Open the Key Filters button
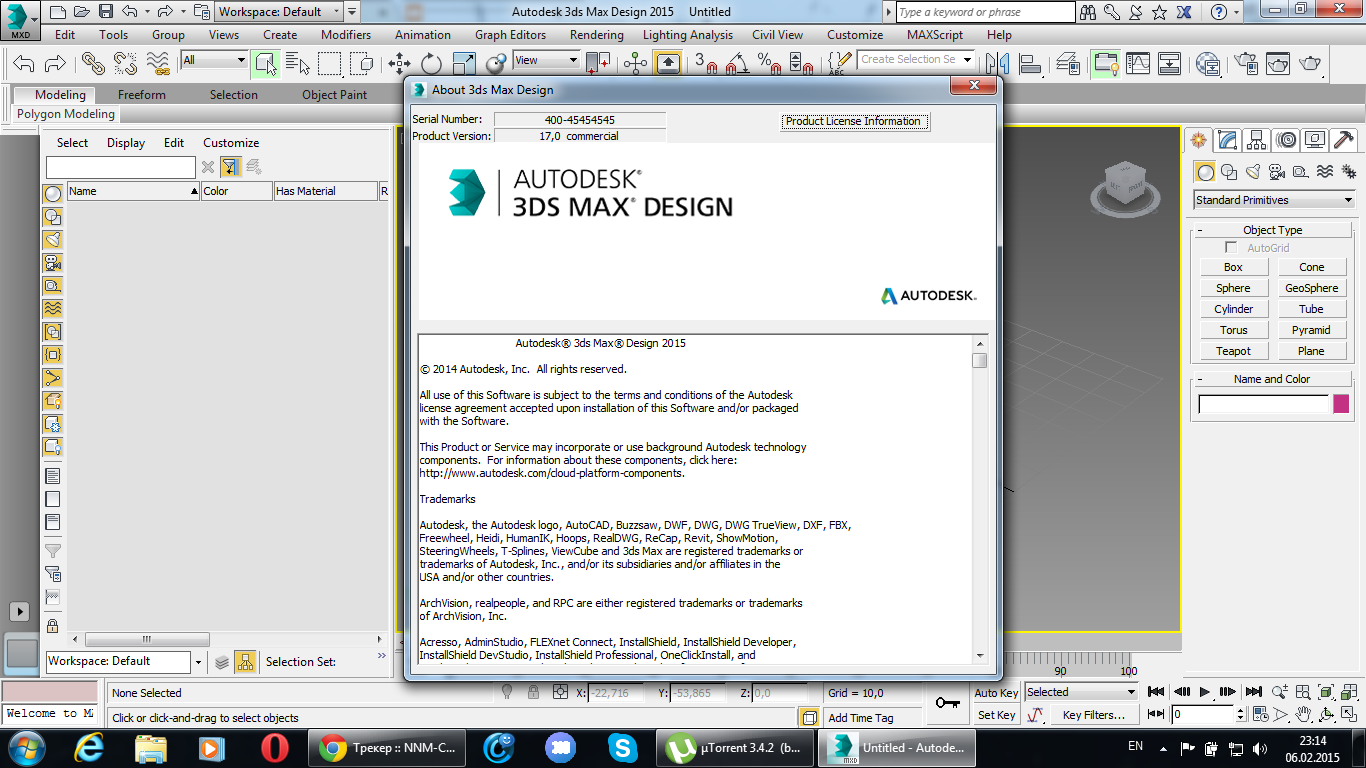This screenshot has height=768, width=1366. pyautogui.click(x=1094, y=715)
